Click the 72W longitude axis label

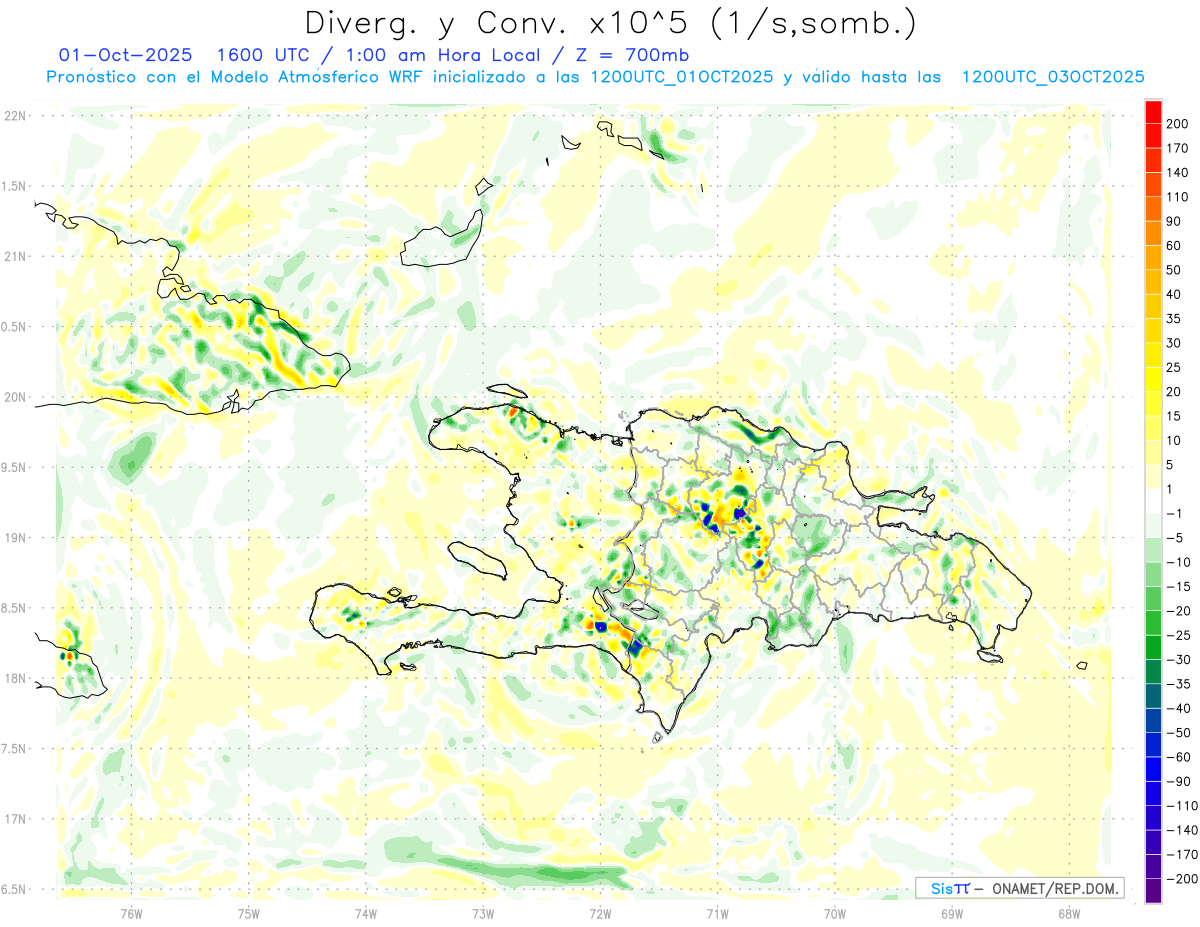pos(600,912)
